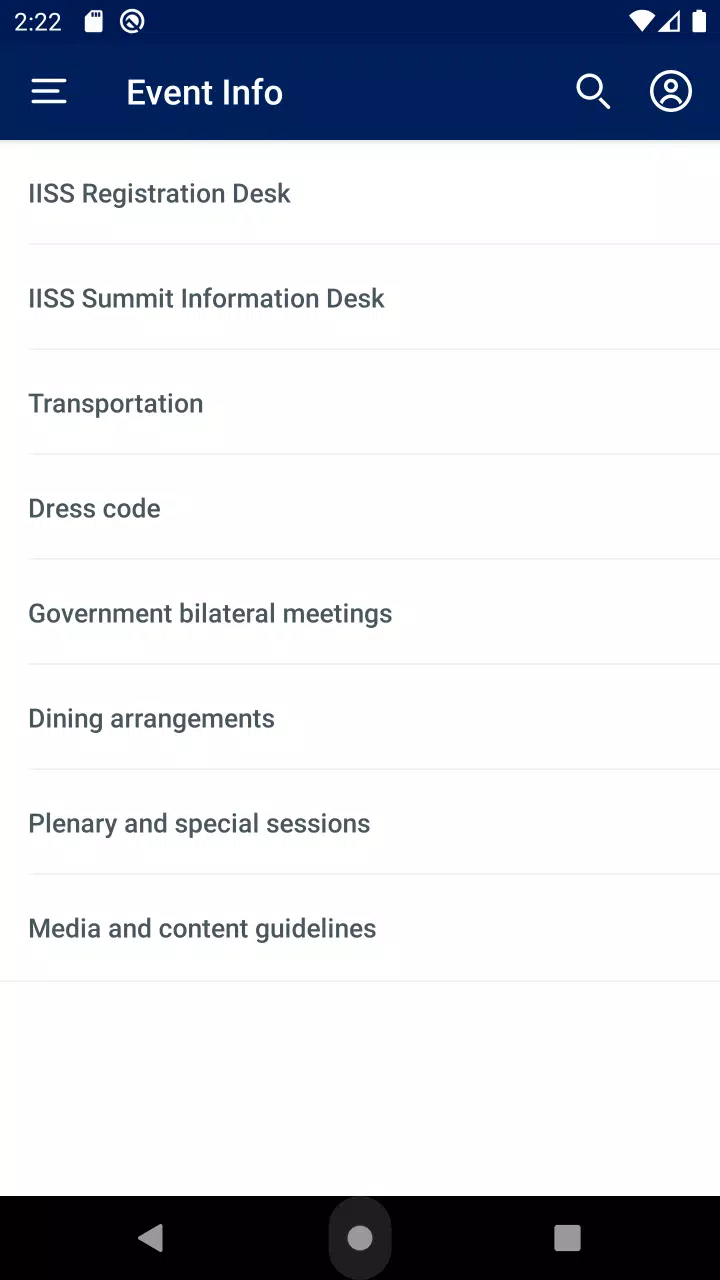The height and width of the screenshot is (1280, 720).
Task: Tap the battery status icon
Action: (x=698, y=22)
